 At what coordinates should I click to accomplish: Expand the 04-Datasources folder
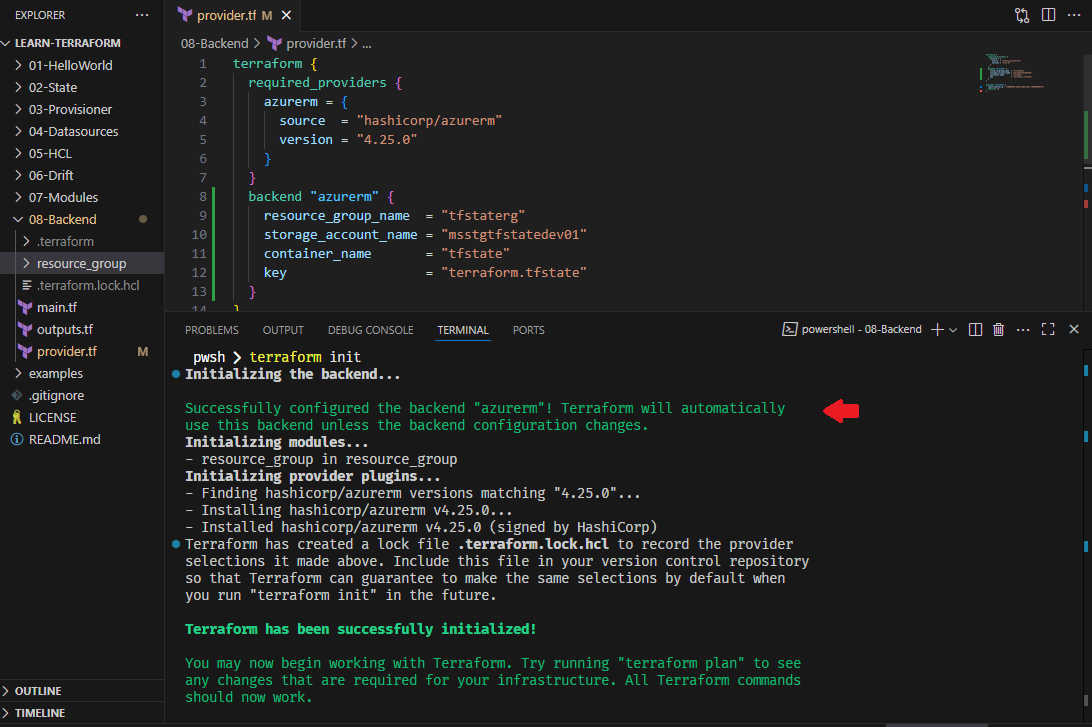pos(18,132)
